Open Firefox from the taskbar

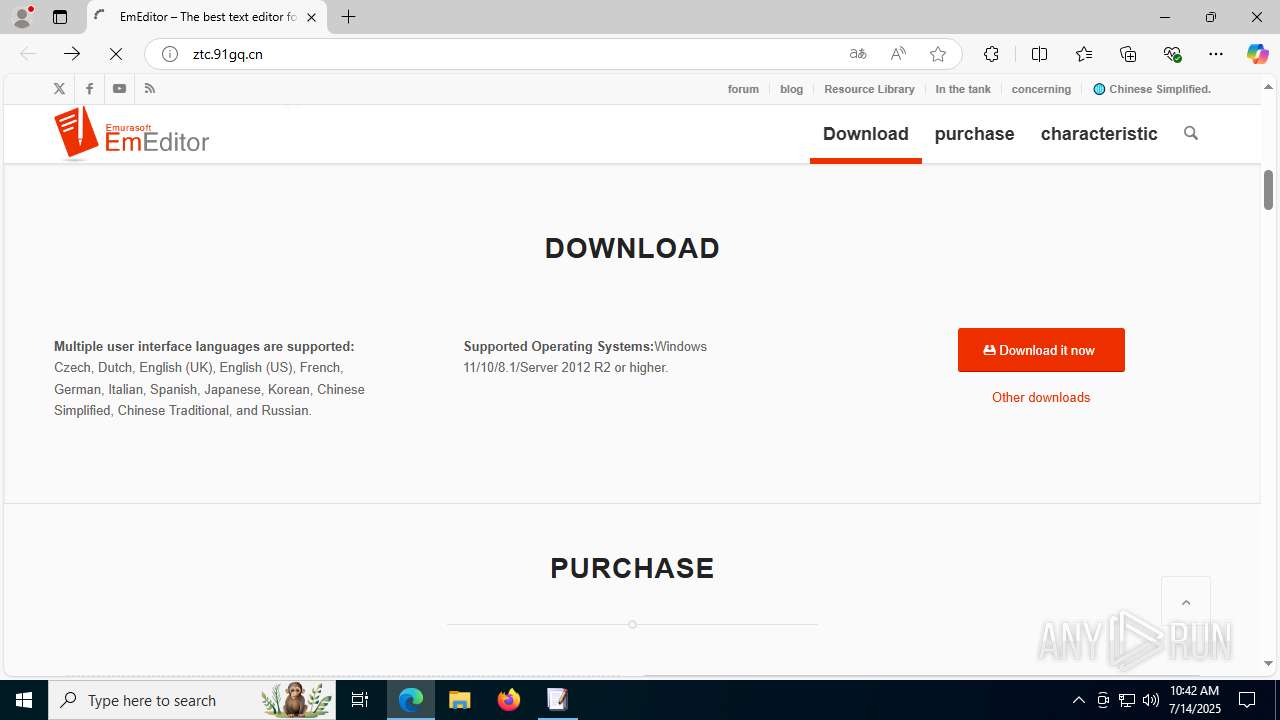[509, 700]
